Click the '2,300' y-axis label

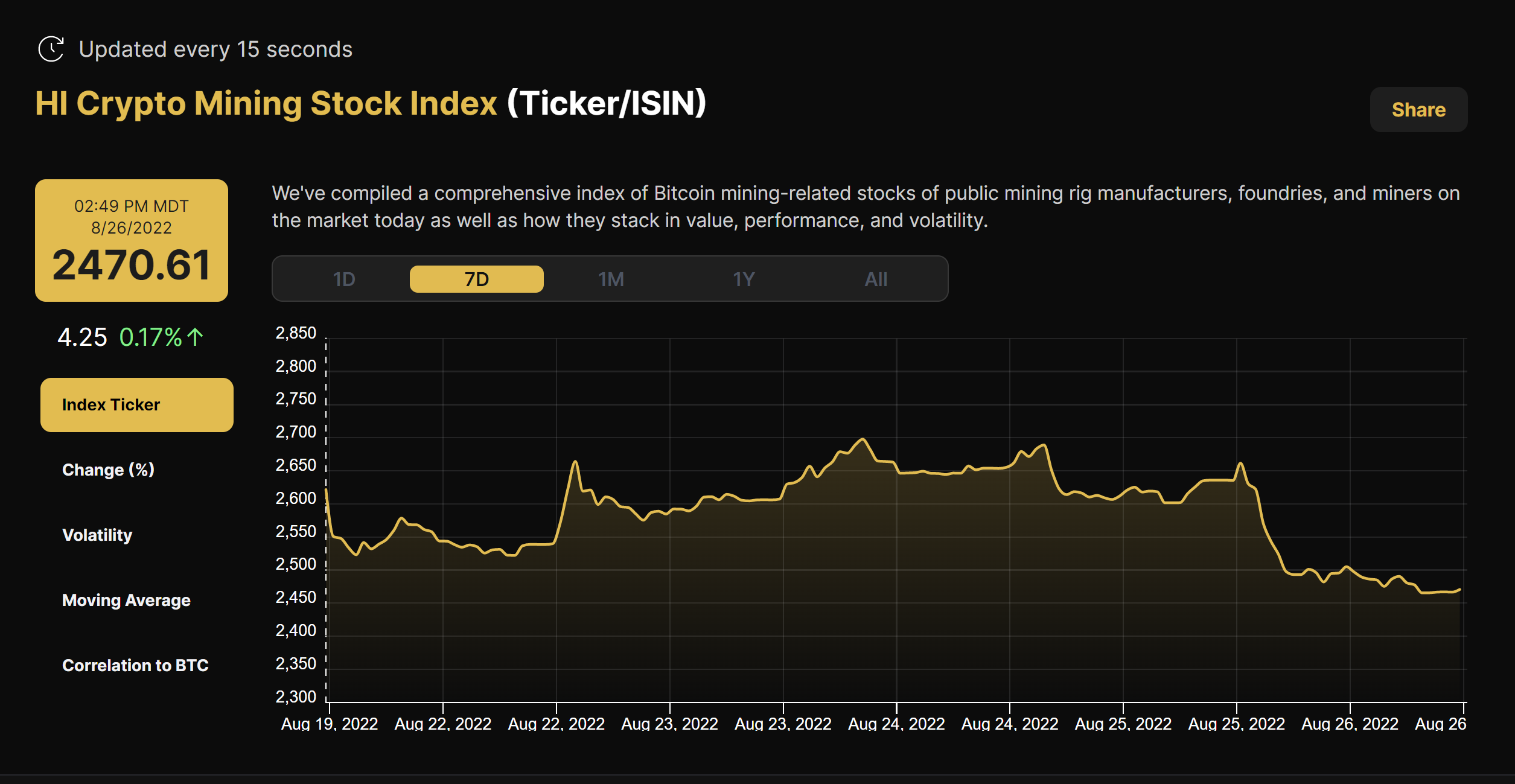[x=296, y=696]
